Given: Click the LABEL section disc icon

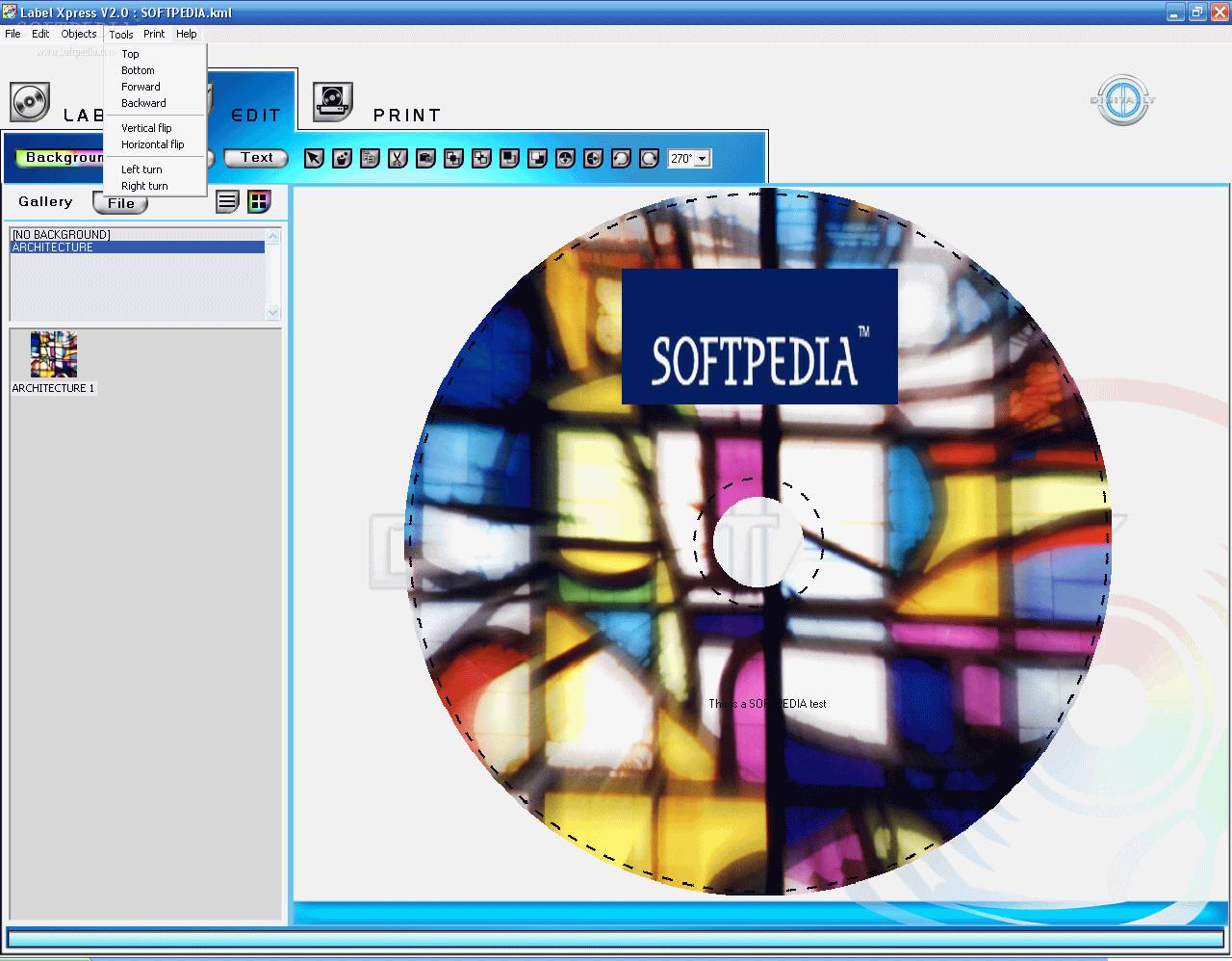Looking at the screenshot, I should tap(29, 101).
